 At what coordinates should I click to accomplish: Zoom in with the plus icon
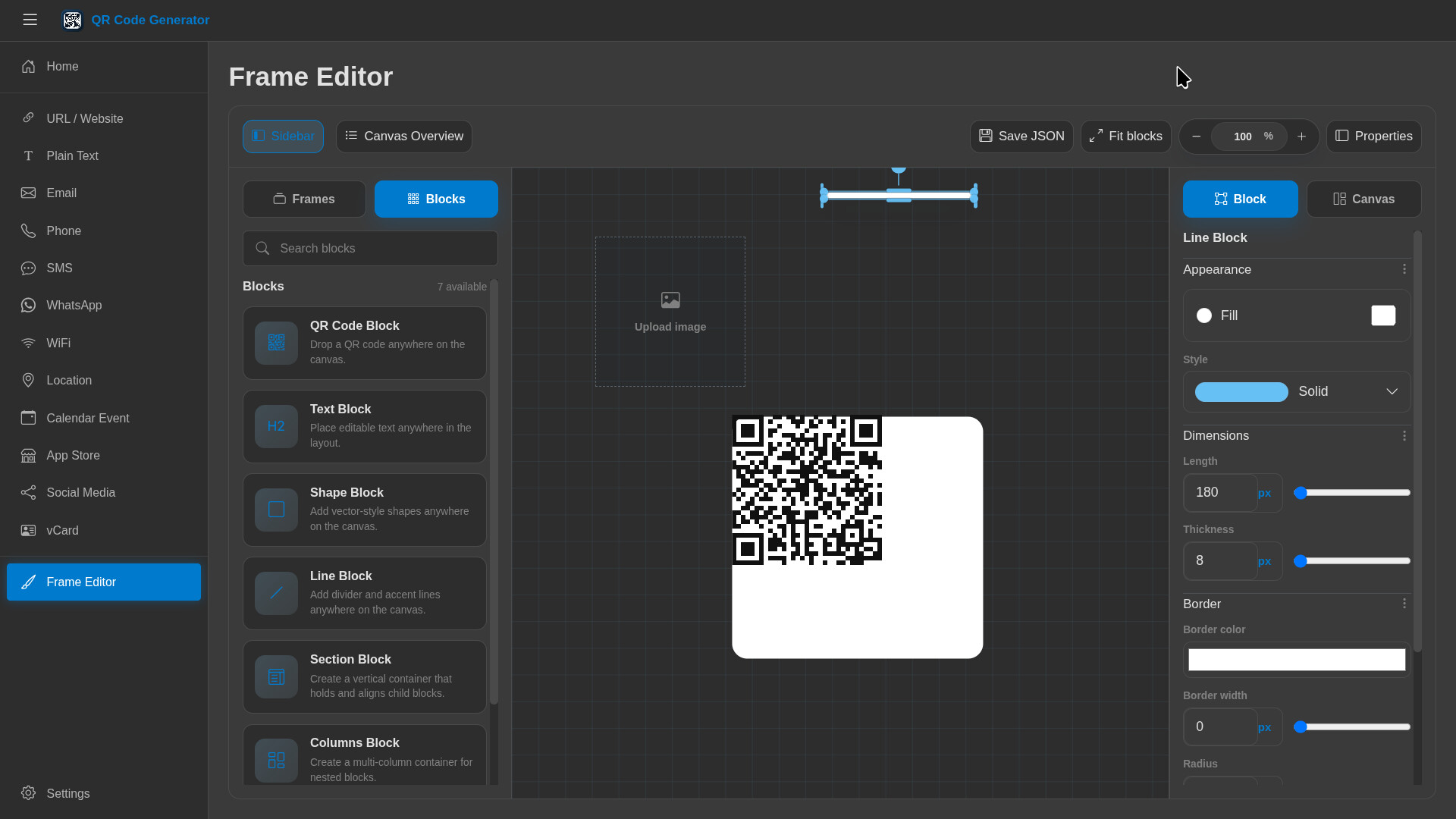(1301, 136)
